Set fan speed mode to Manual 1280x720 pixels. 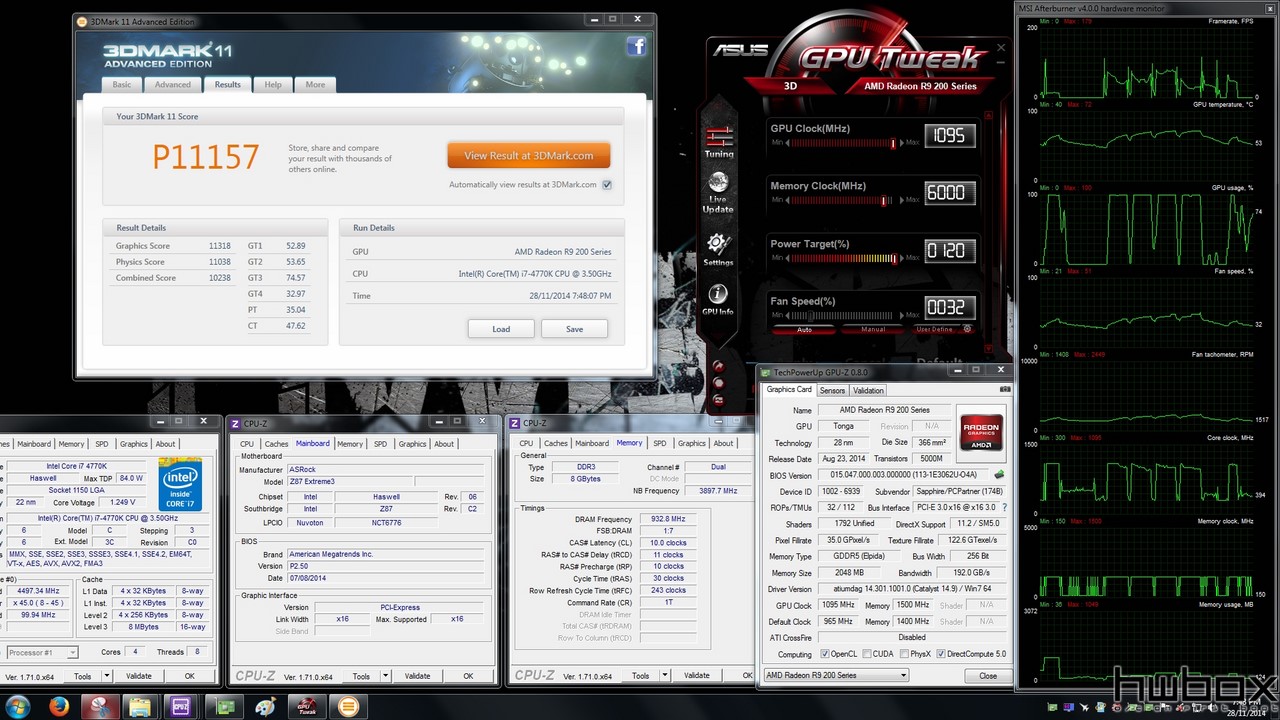click(x=873, y=329)
